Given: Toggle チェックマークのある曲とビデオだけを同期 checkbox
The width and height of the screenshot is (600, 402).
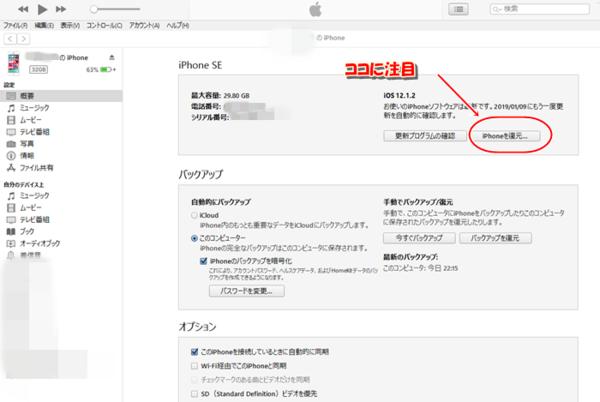Looking at the screenshot, I should pos(194,380).
